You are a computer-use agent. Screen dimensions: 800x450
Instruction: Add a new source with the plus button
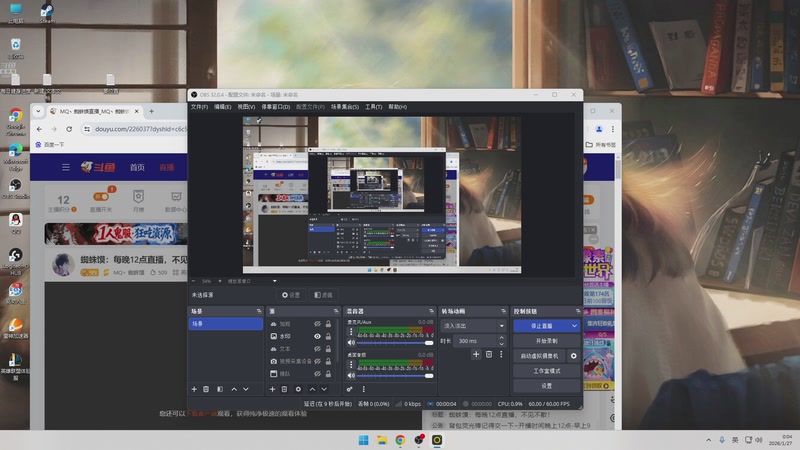coord(272,389)
